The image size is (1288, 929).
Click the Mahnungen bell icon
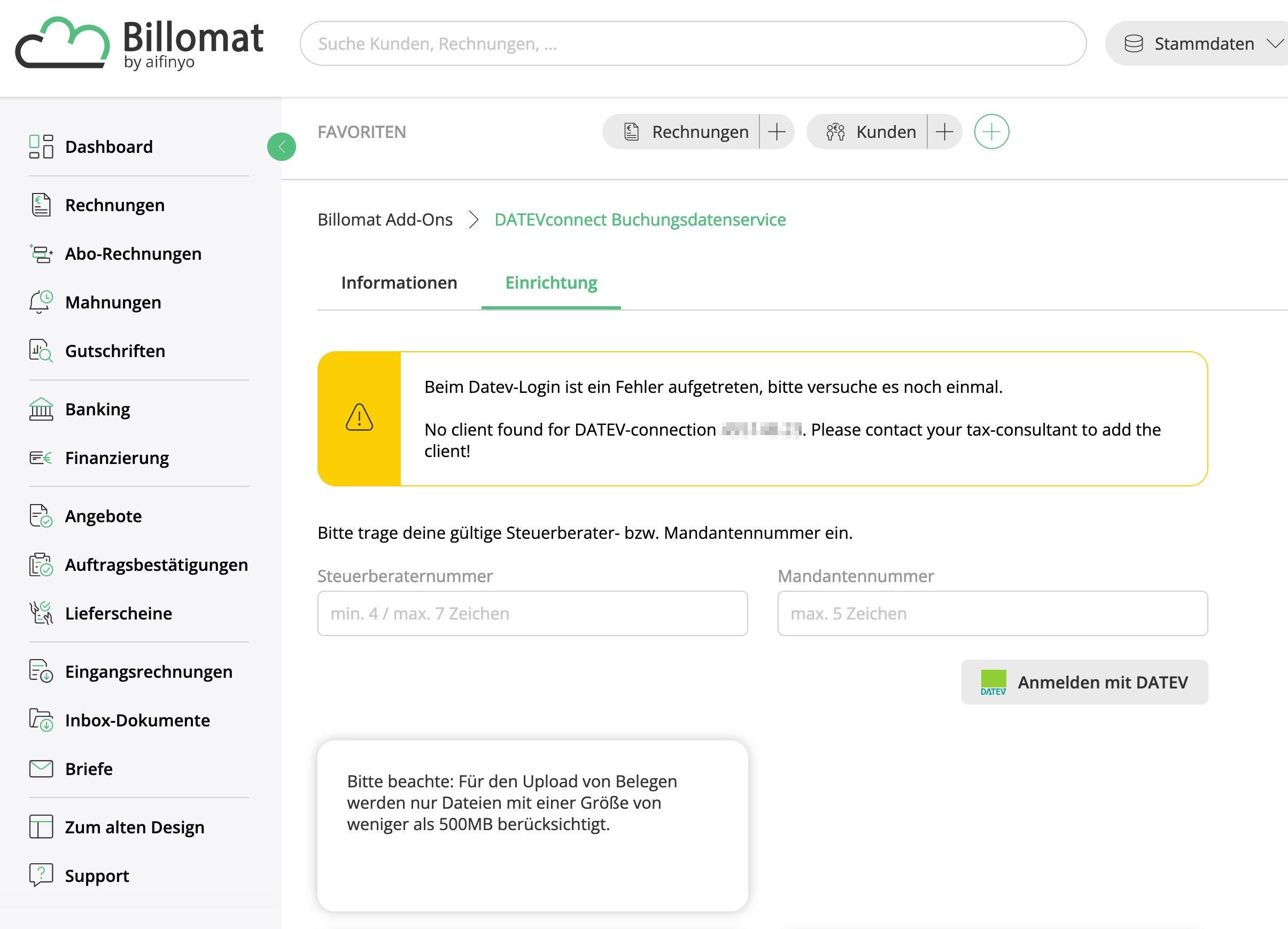tap(41, 302)
